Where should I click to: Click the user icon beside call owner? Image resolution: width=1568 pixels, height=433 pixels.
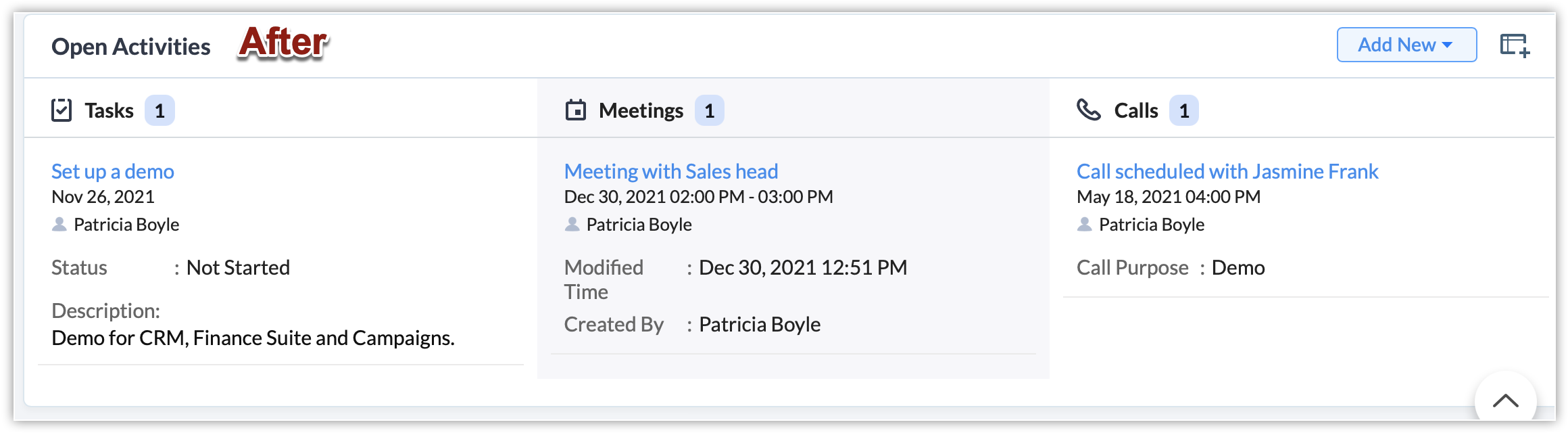(1085, 224)
